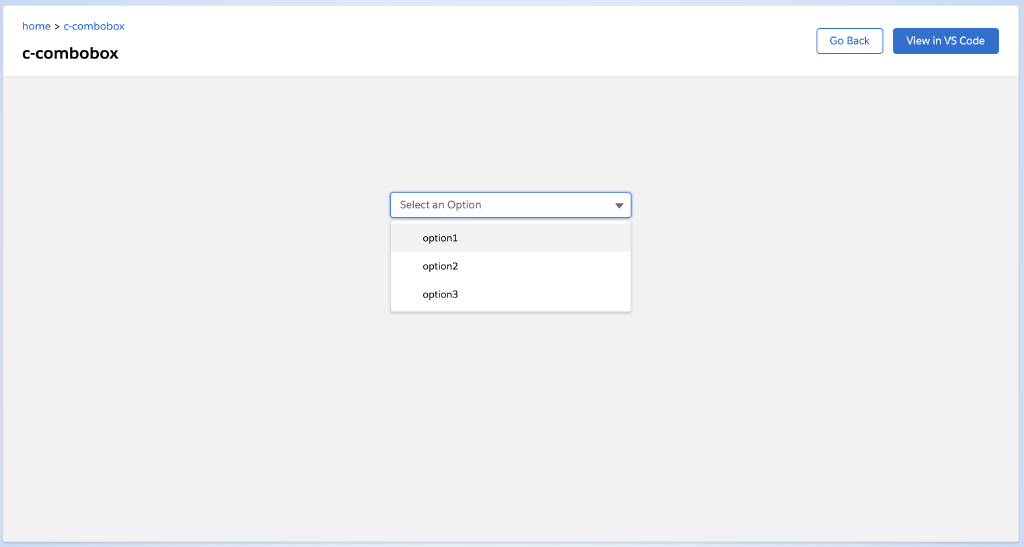Click the breadcrumb separator after home
Image resolution: width=1024 pixels, height=547 pixels.
[x=57, y=26]
